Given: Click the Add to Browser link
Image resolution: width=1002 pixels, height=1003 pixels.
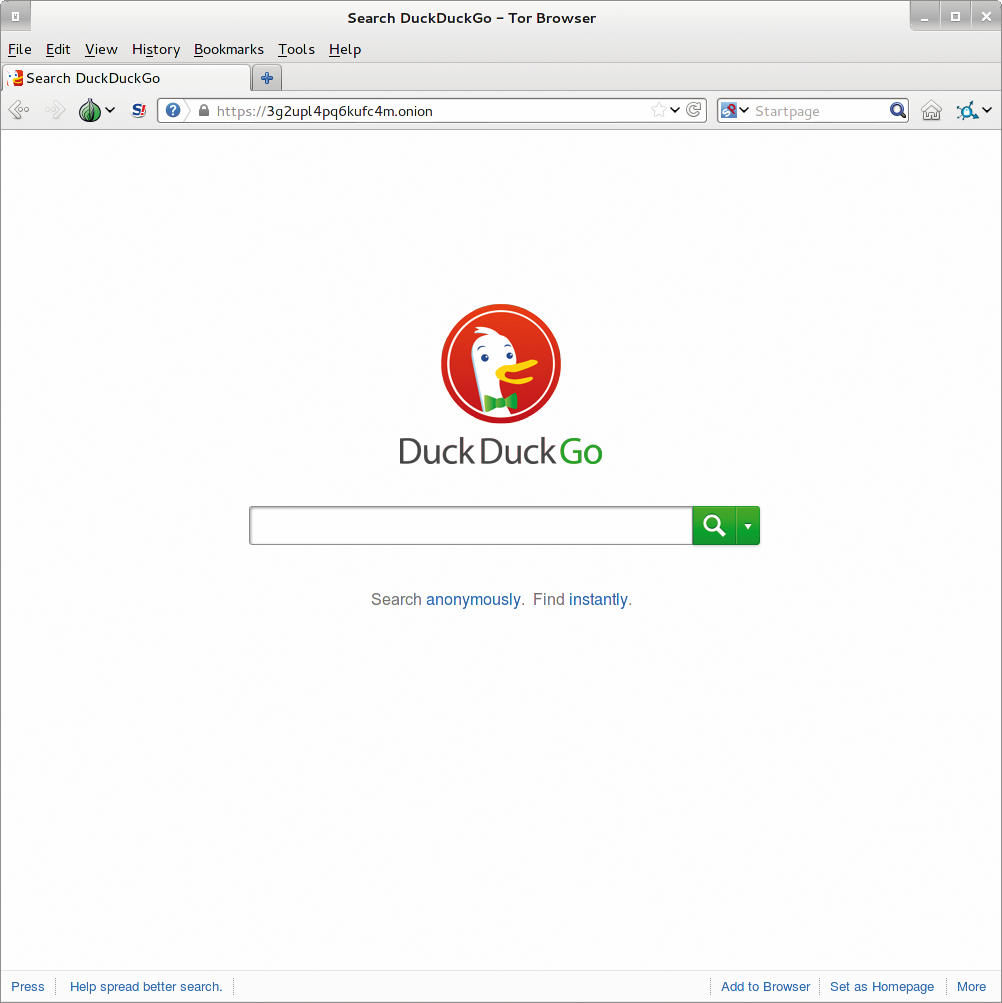Looking at the screenshot, I should 765,986.
